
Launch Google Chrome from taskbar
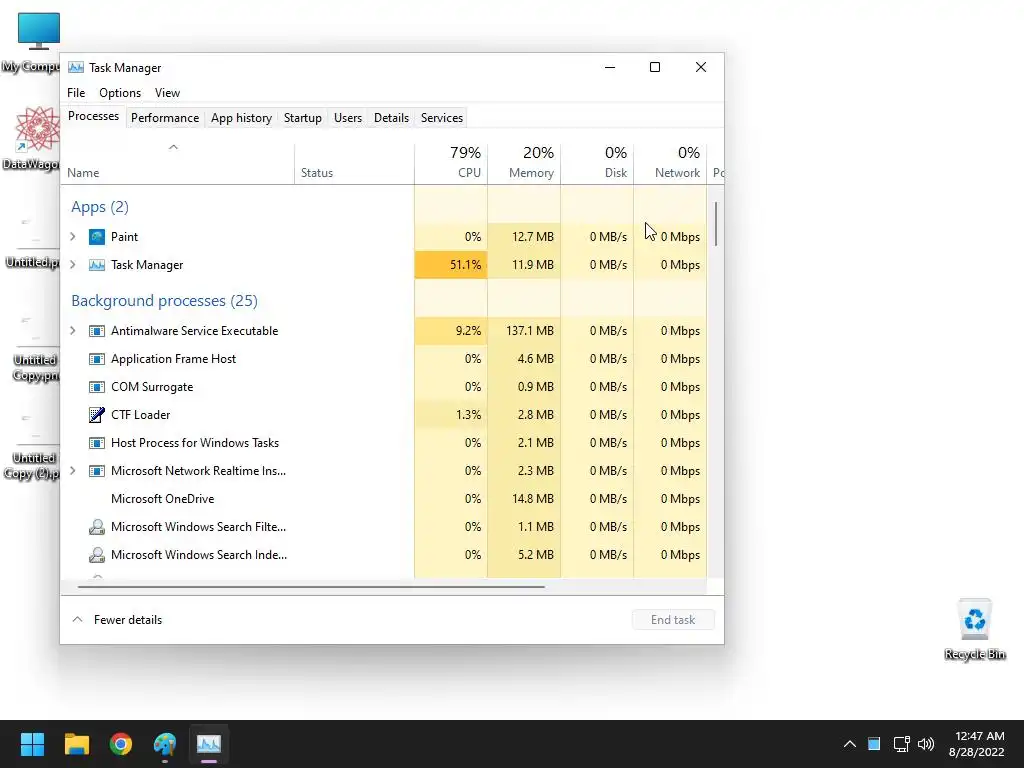point(121,744)
